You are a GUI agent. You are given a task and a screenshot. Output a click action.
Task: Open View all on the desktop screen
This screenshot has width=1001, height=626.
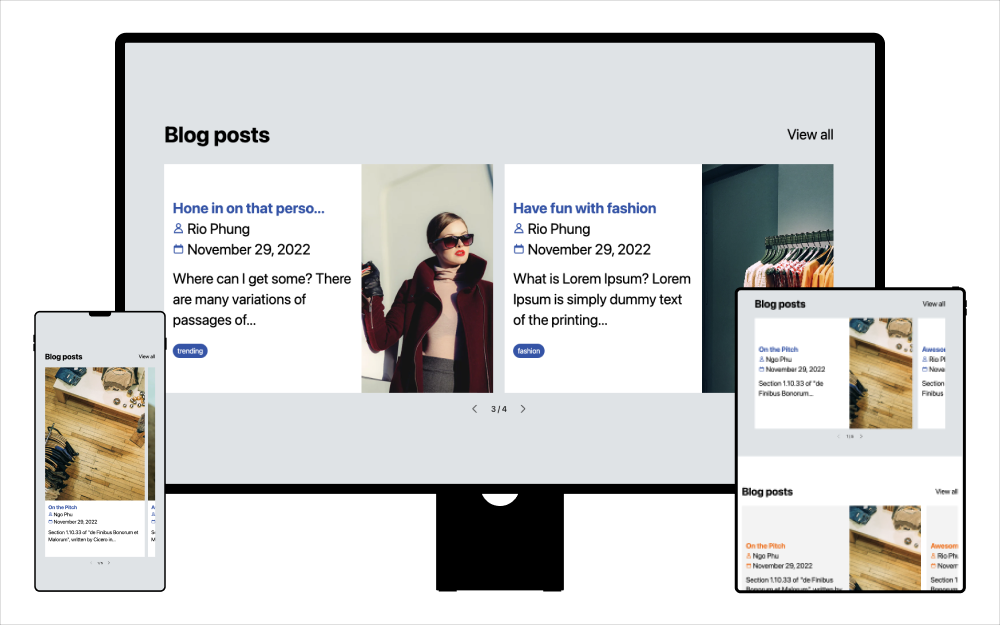pyautogui.click(x=810, y=135)
